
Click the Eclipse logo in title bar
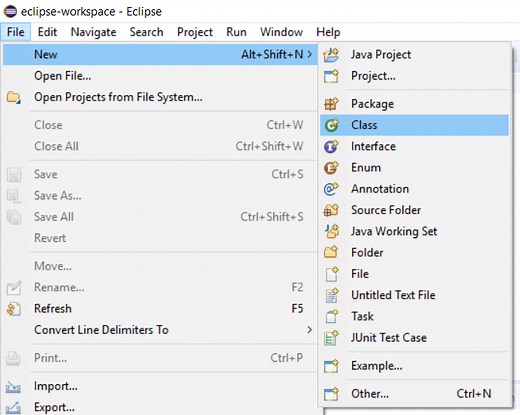(10, 11)
